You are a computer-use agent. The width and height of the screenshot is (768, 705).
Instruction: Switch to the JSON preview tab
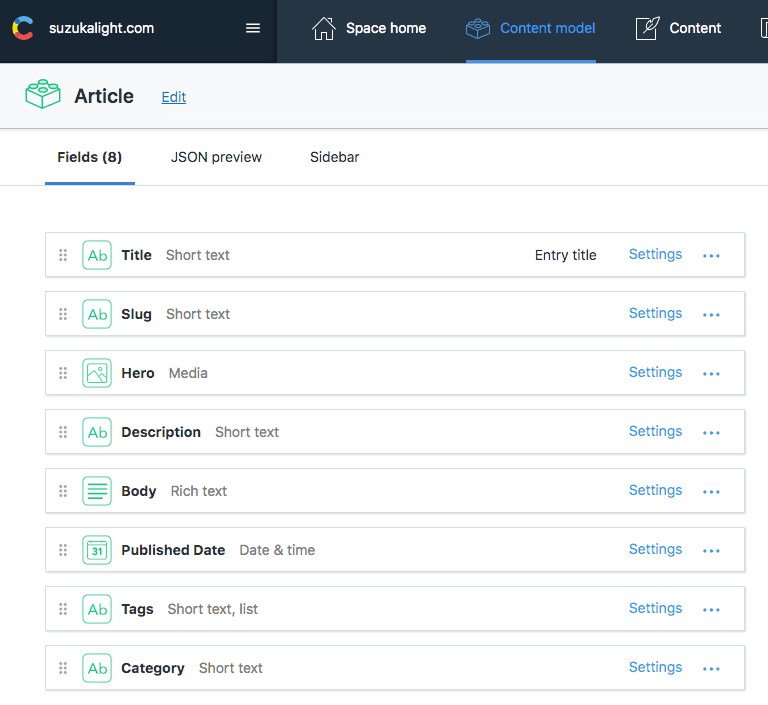coord(216,157)
